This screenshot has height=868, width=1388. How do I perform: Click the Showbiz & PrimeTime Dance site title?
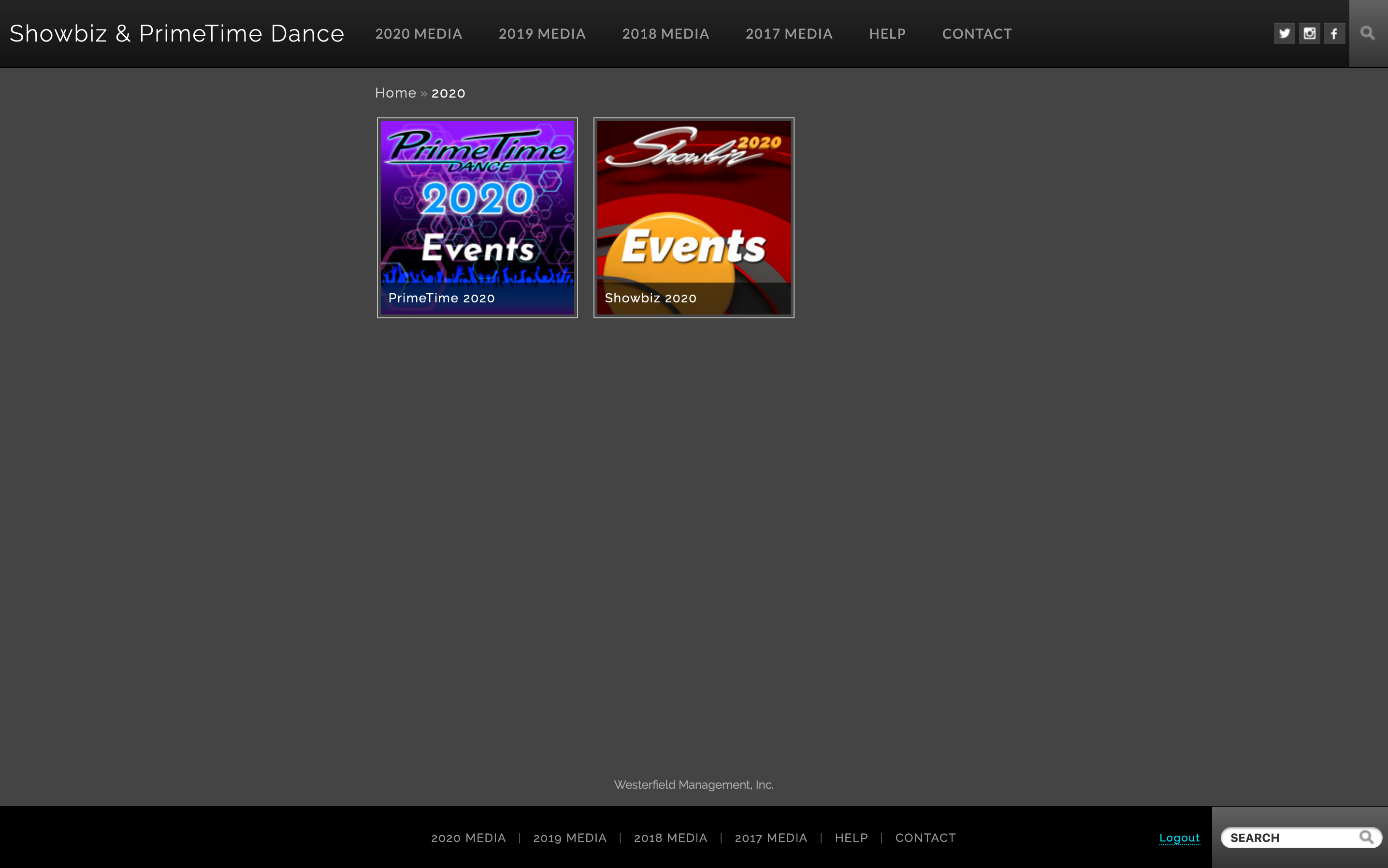tap(177, 33)
